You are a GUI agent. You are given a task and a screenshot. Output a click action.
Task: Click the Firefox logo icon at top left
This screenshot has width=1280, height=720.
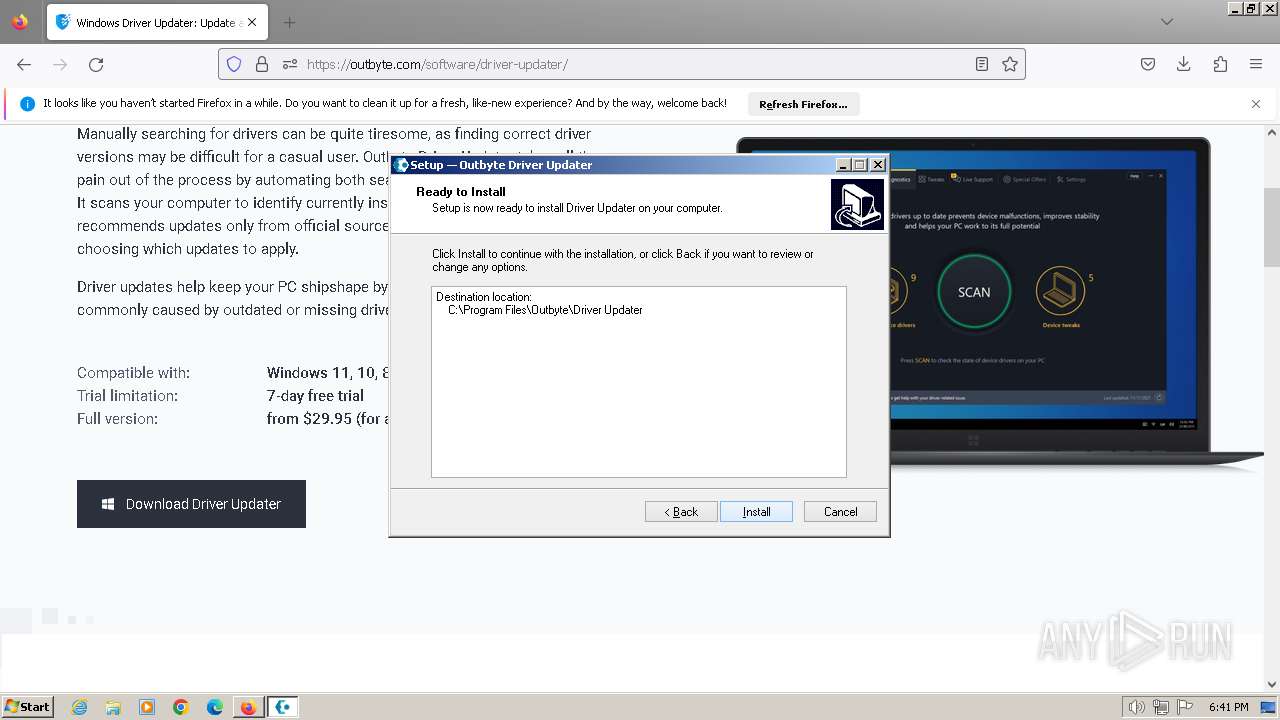(x=20, y=22)
